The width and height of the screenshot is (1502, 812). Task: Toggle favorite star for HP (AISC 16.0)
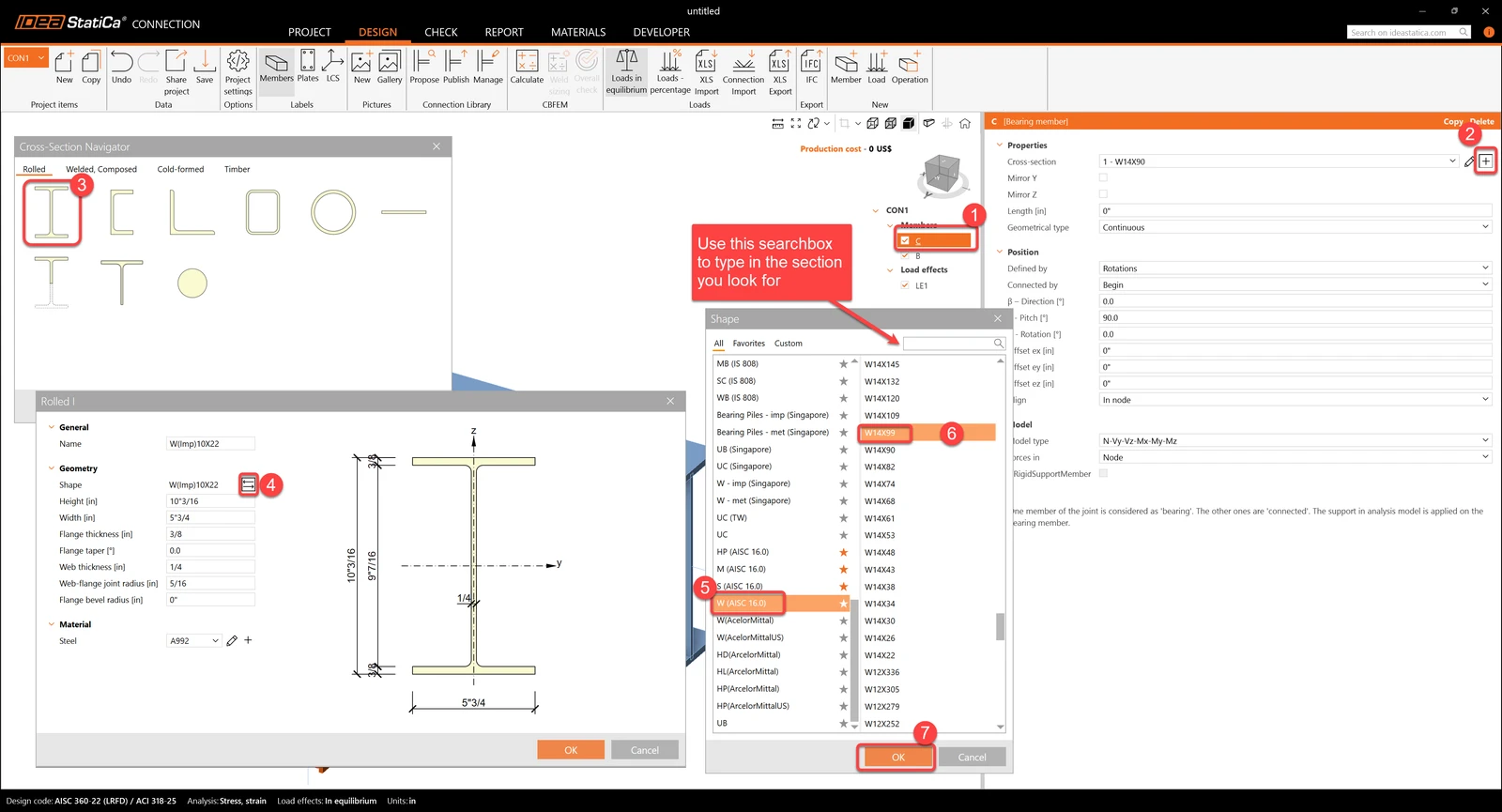click(x=843, y=552)
